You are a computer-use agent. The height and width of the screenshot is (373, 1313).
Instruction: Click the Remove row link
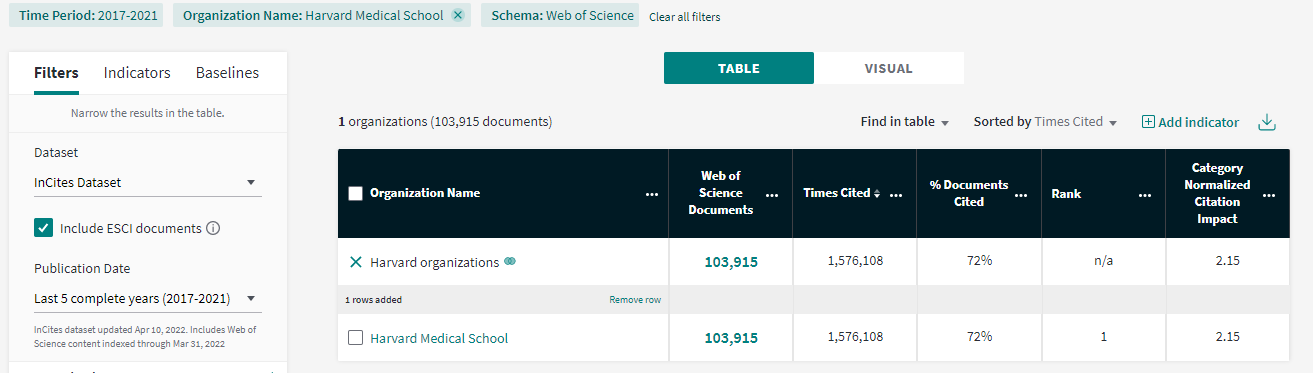(635, 300)
